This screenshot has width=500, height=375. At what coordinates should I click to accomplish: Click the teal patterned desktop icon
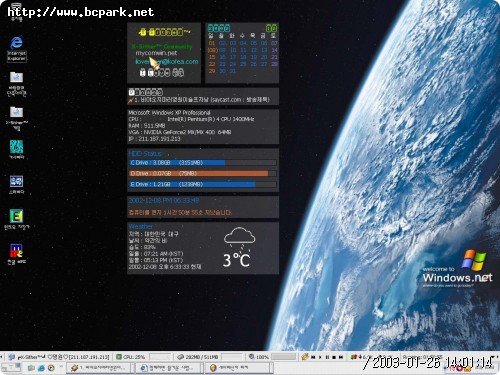tap(16, 147)
